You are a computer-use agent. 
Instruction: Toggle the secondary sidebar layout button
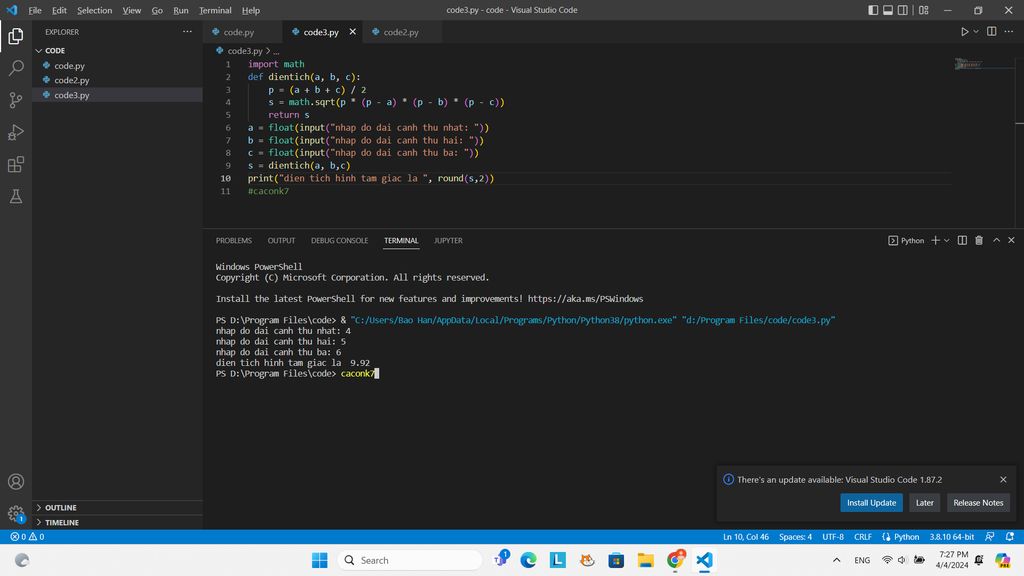coord(904,10)
